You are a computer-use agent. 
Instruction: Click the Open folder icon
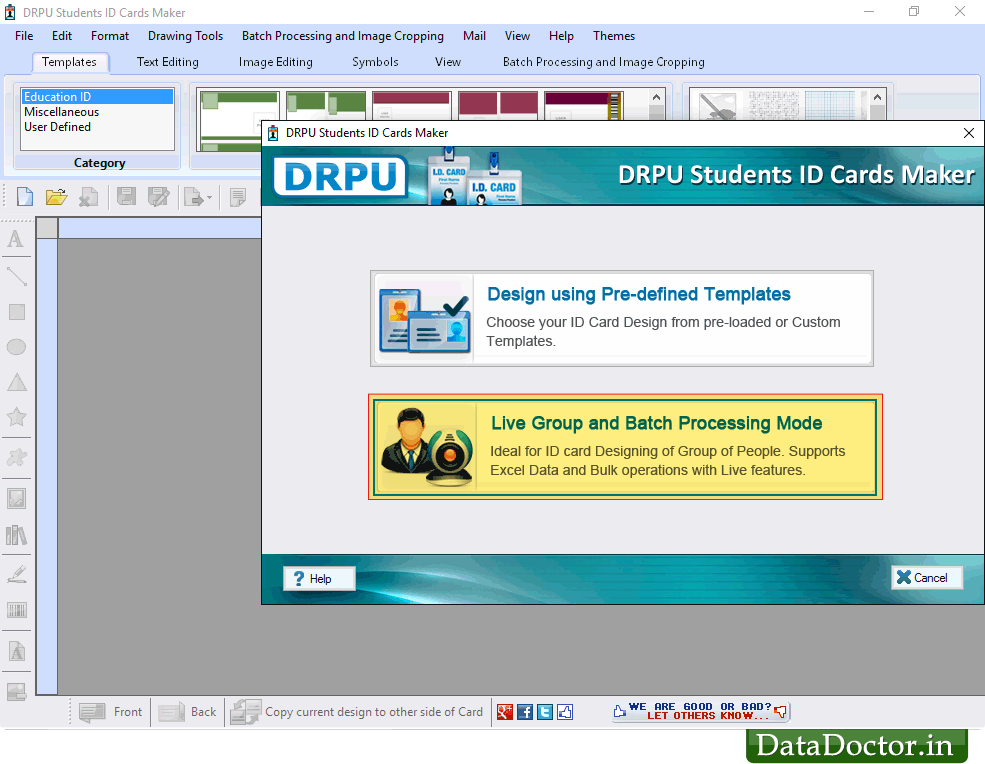[57, 197]
